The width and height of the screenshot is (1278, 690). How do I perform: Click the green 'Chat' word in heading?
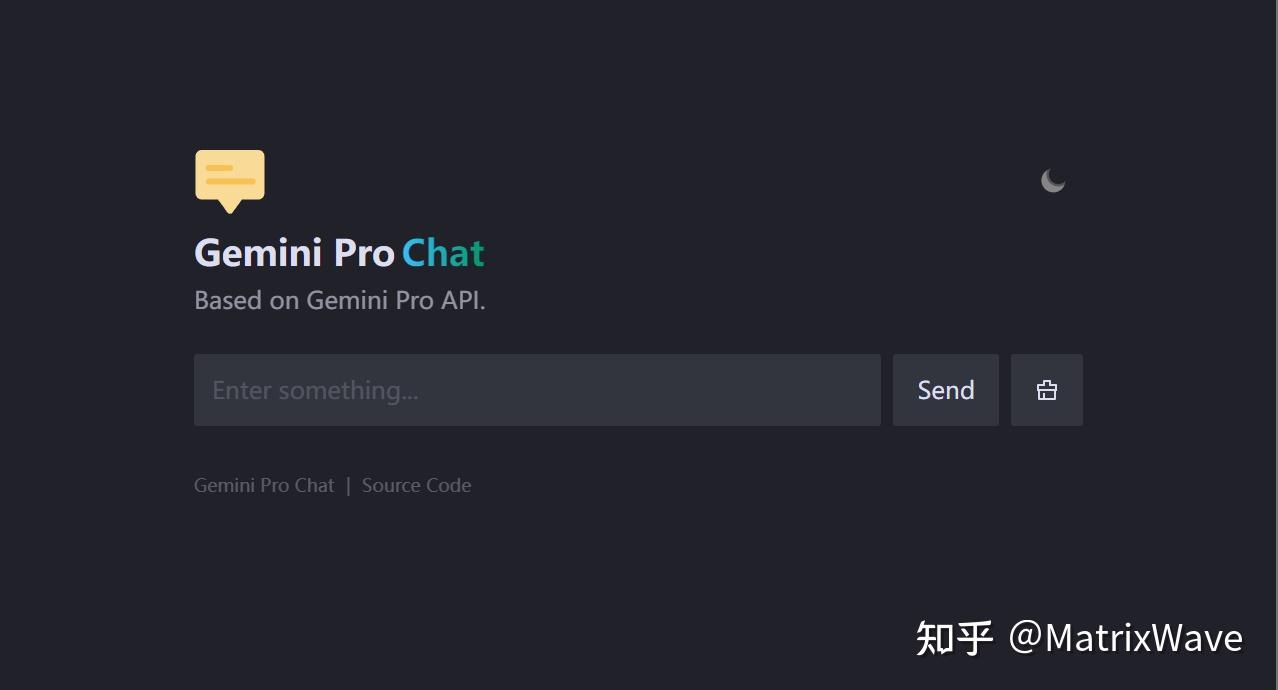[443, 253]
